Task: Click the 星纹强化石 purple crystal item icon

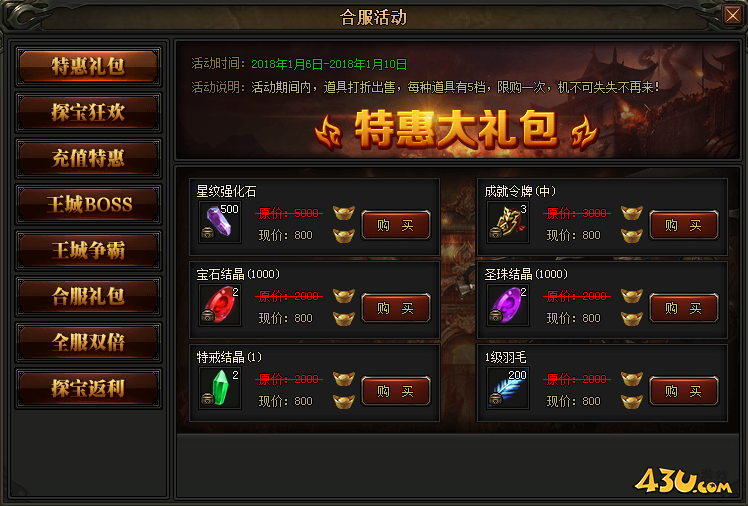Action: point(220,222)
